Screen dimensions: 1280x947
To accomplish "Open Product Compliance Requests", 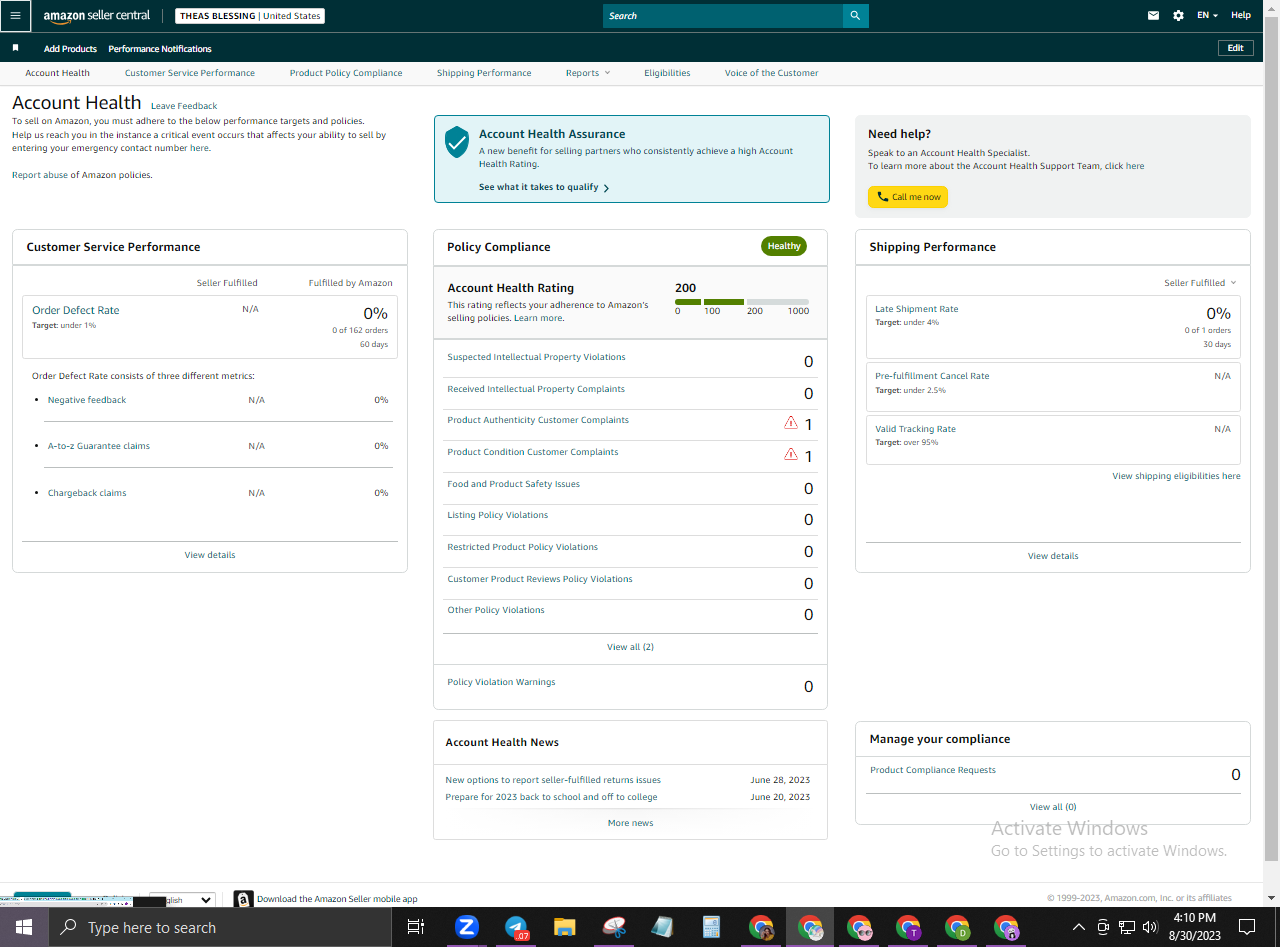I will pyautogui.click(x=933, y=770).
